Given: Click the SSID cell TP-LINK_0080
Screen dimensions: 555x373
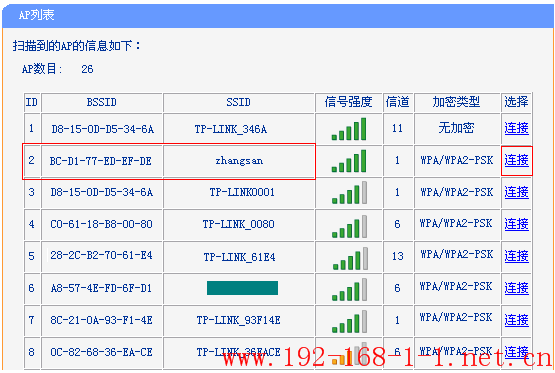Looking at the screenshot, I should coord(239,224).
